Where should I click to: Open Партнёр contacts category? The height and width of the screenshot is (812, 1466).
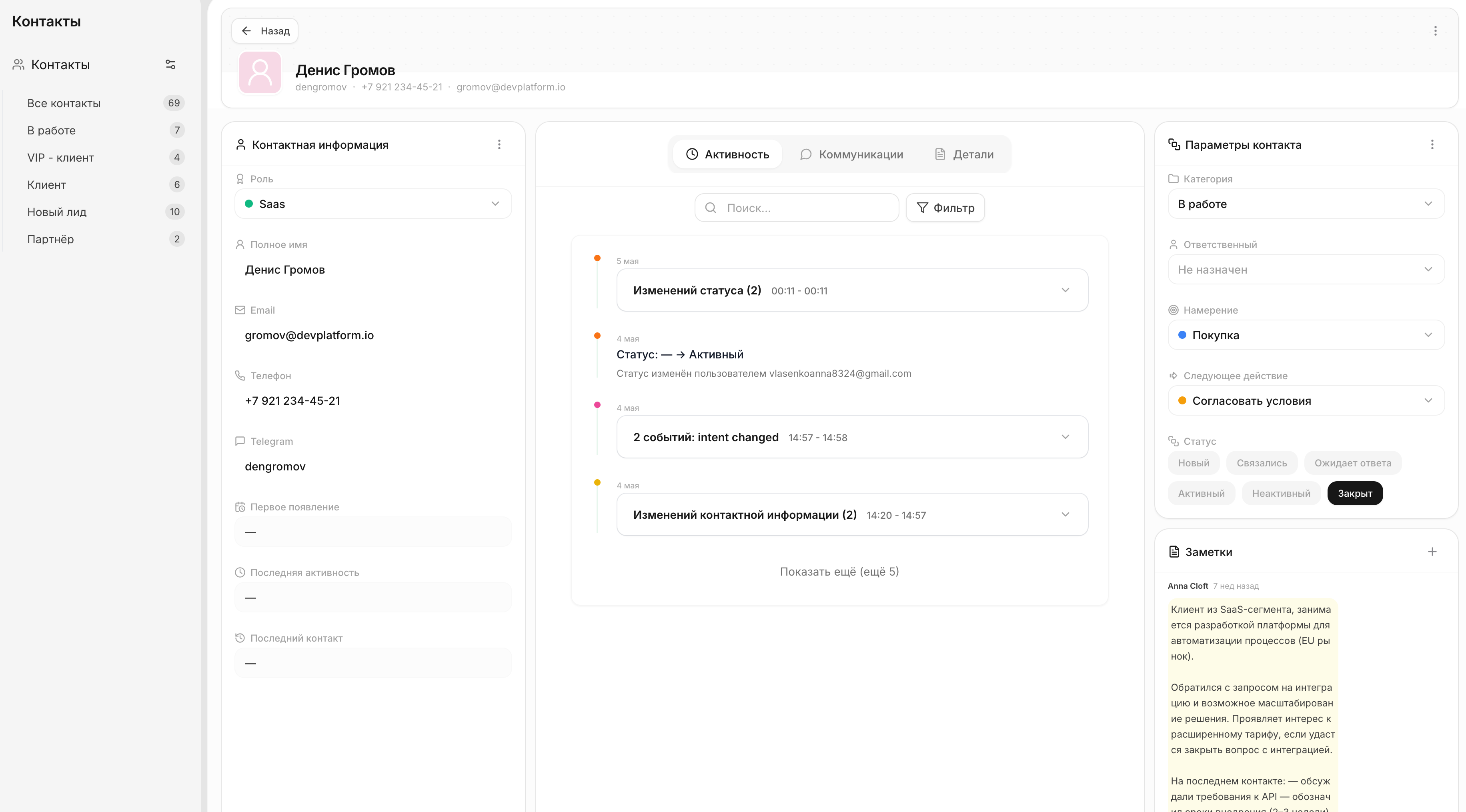coord(105,239)
